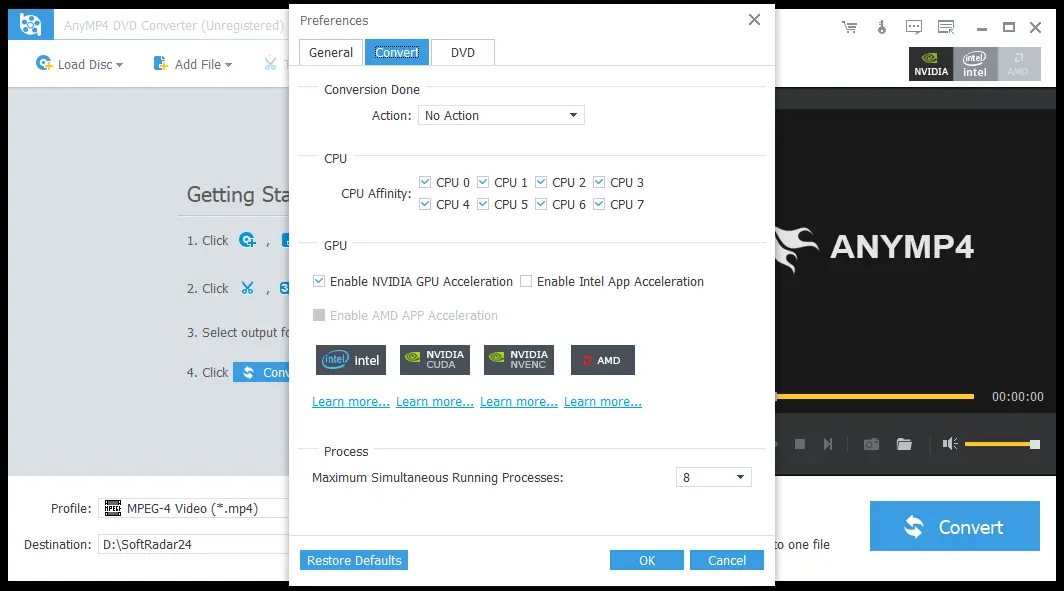
Task: Click the NVIDIA CUDA badge
Action: click(435, 360)
